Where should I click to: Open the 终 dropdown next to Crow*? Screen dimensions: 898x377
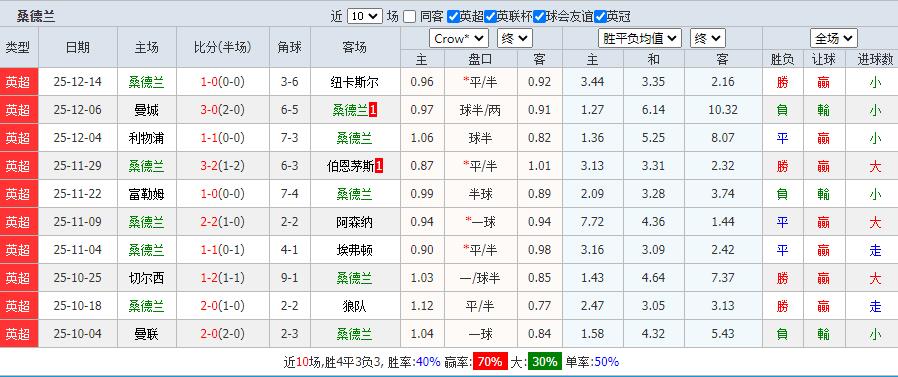(x=515, y=38)
